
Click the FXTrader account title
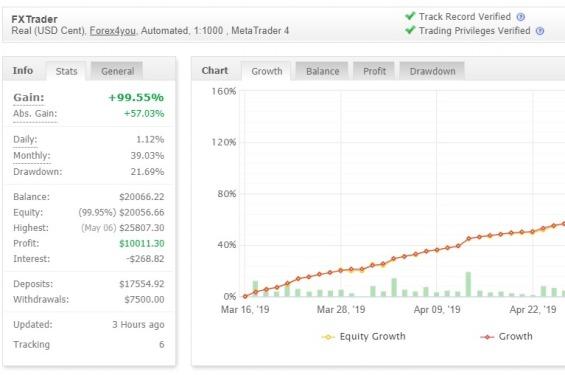tap(35, 19)
